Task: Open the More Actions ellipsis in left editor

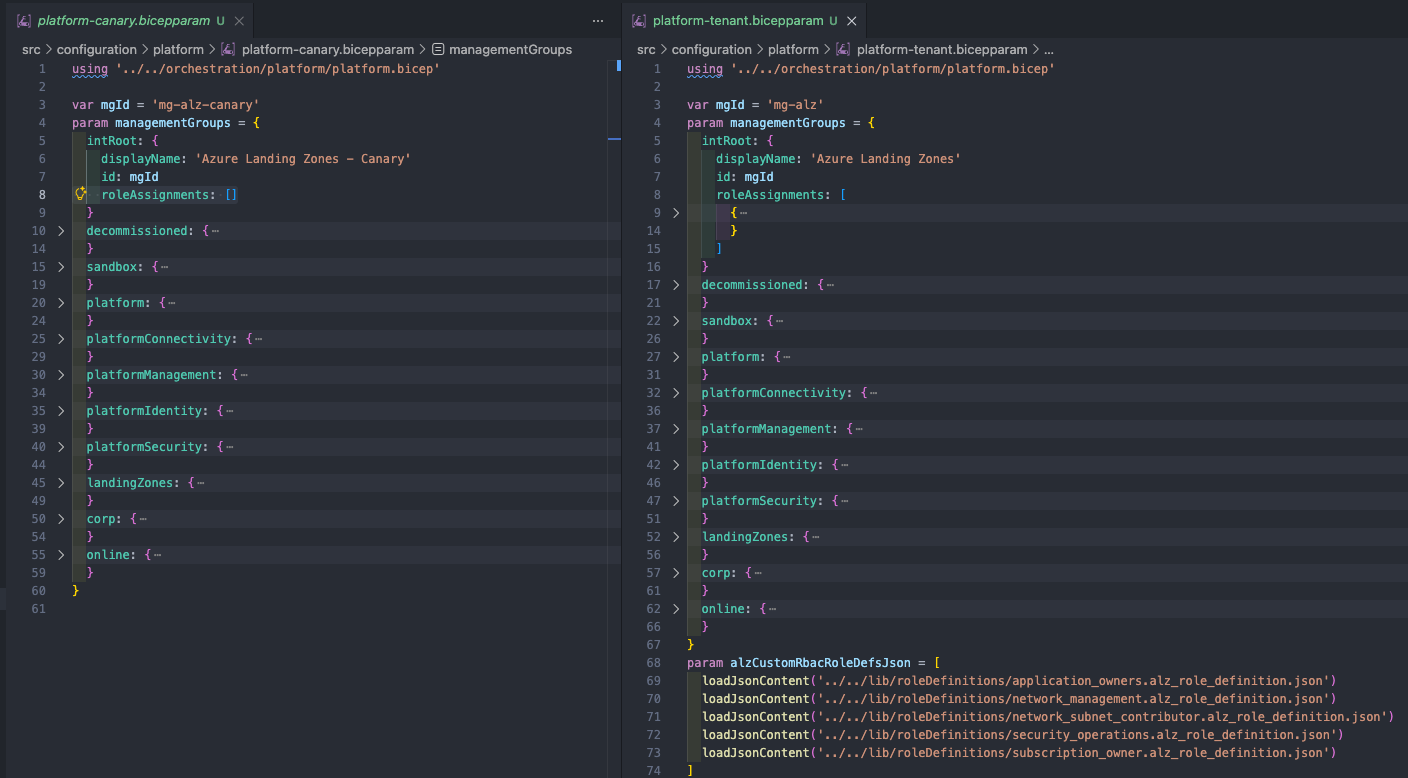Action: (598, 20)
